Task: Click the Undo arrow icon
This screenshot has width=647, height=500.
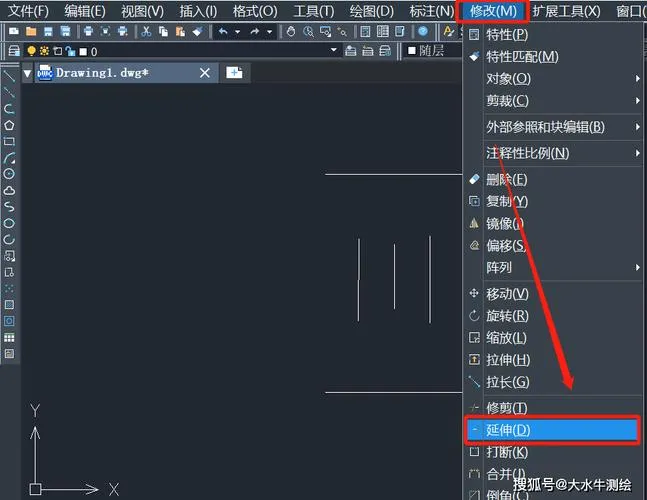Action: pyautogui.click(x=223, y=31)
